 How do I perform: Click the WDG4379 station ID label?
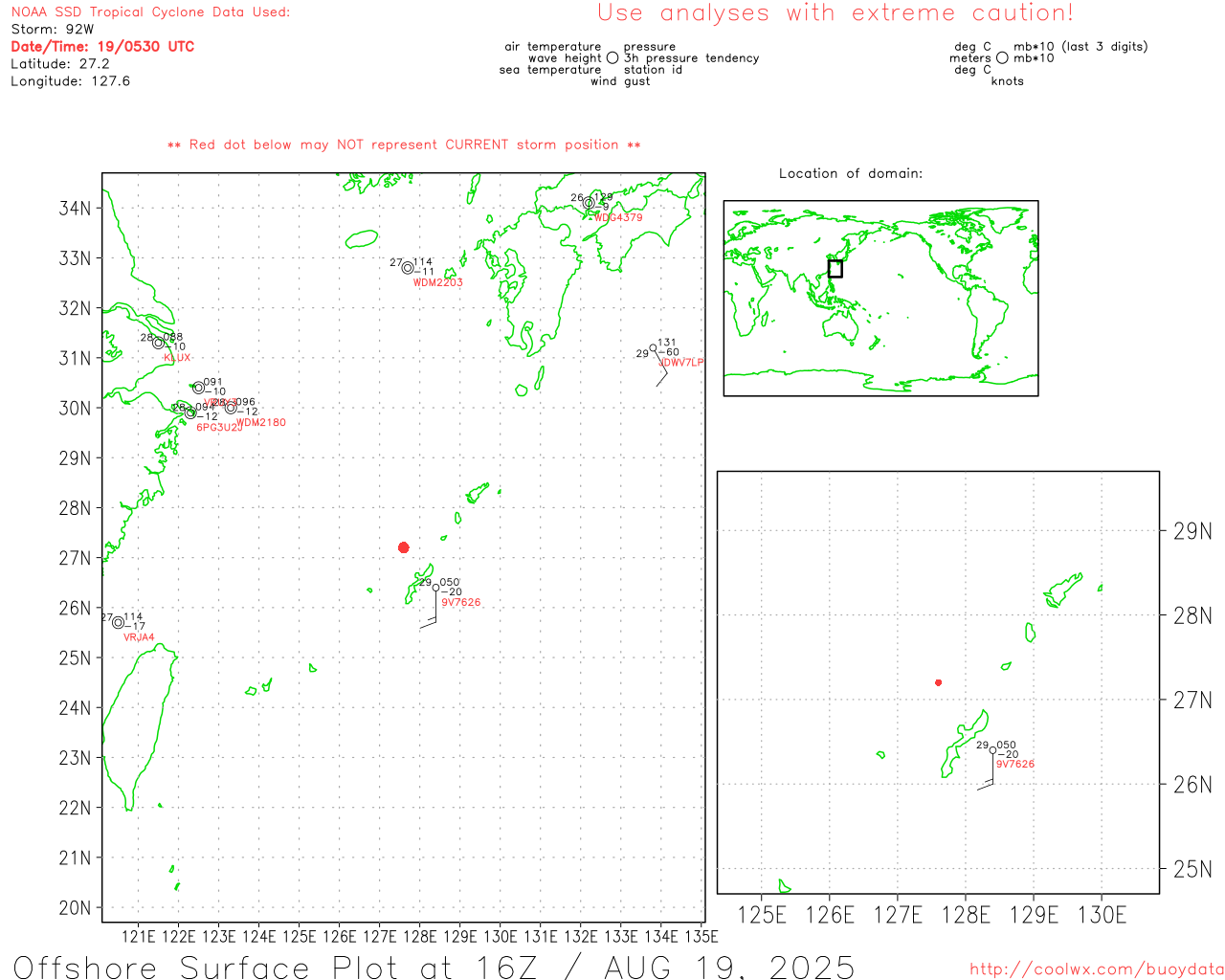(x=618, y=218)
